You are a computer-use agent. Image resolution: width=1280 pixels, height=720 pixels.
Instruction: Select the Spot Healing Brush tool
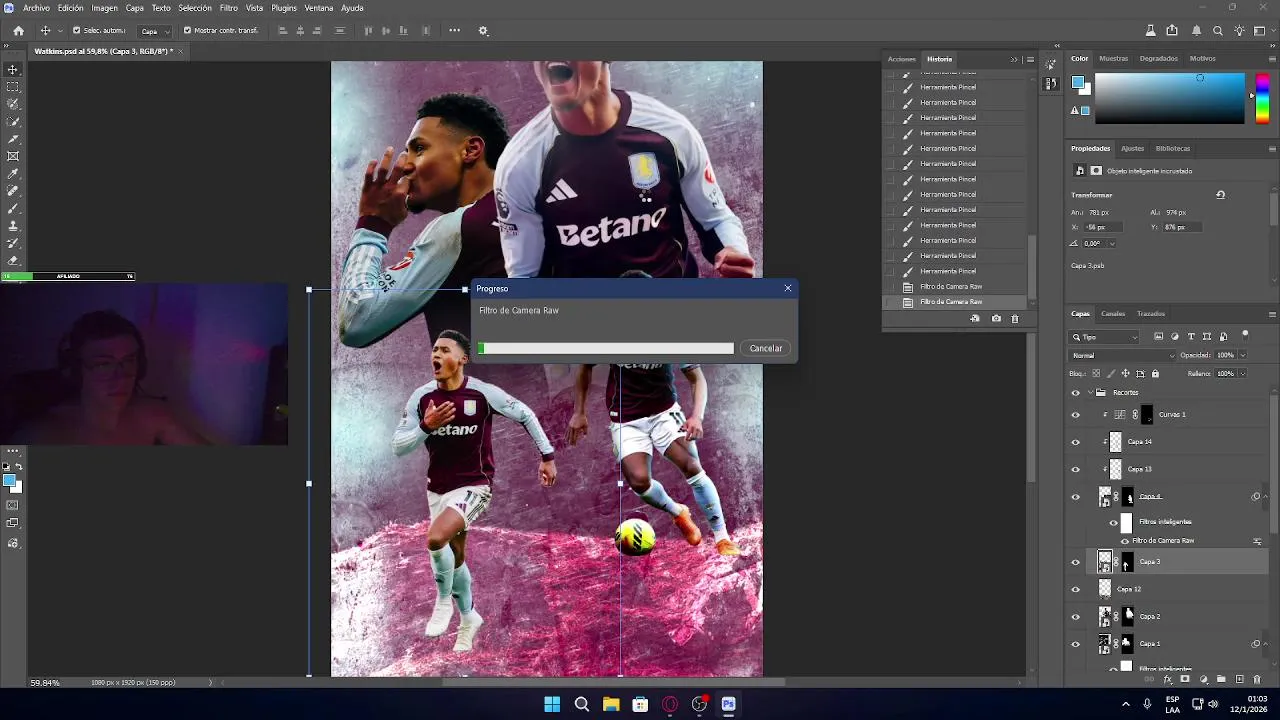click(x=13, y=191)
